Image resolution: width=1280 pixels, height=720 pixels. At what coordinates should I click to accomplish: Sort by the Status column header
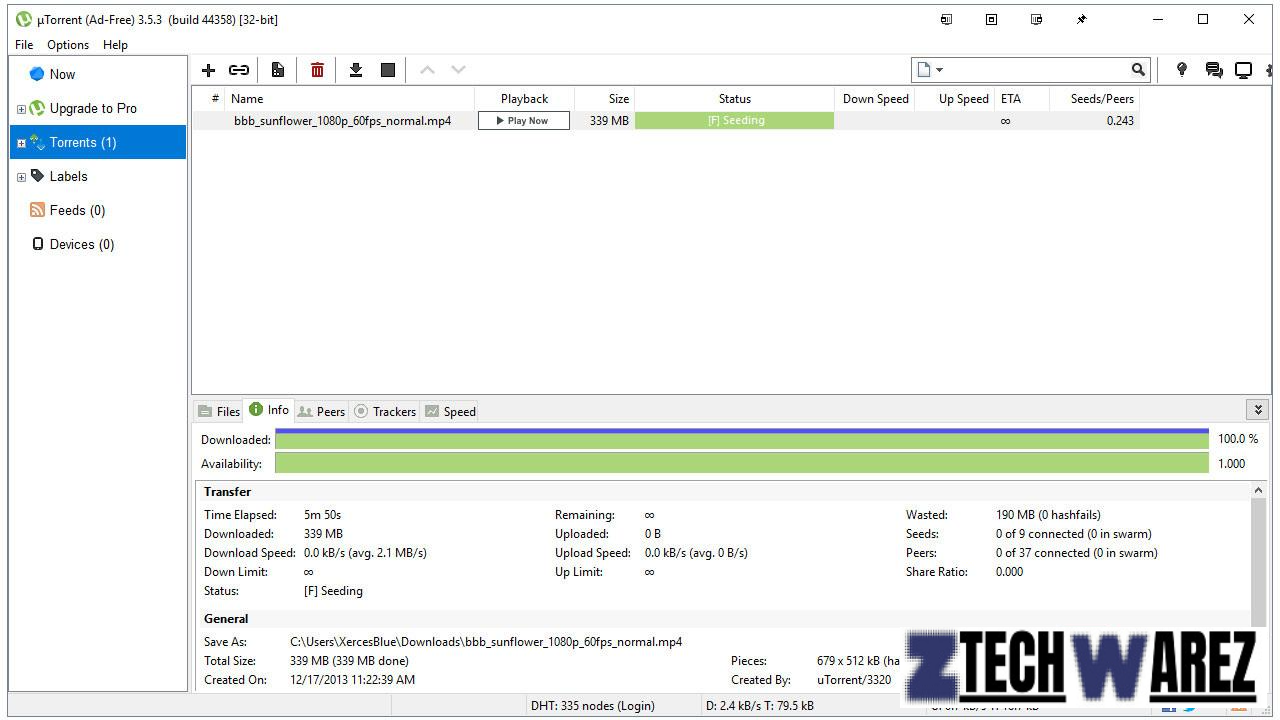734,99
